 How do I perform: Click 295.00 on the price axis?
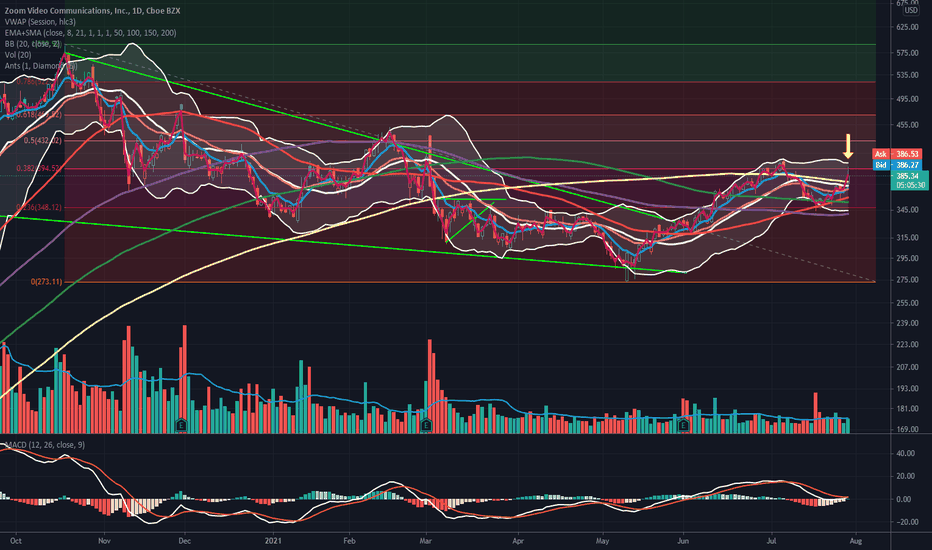pos(908,259)
